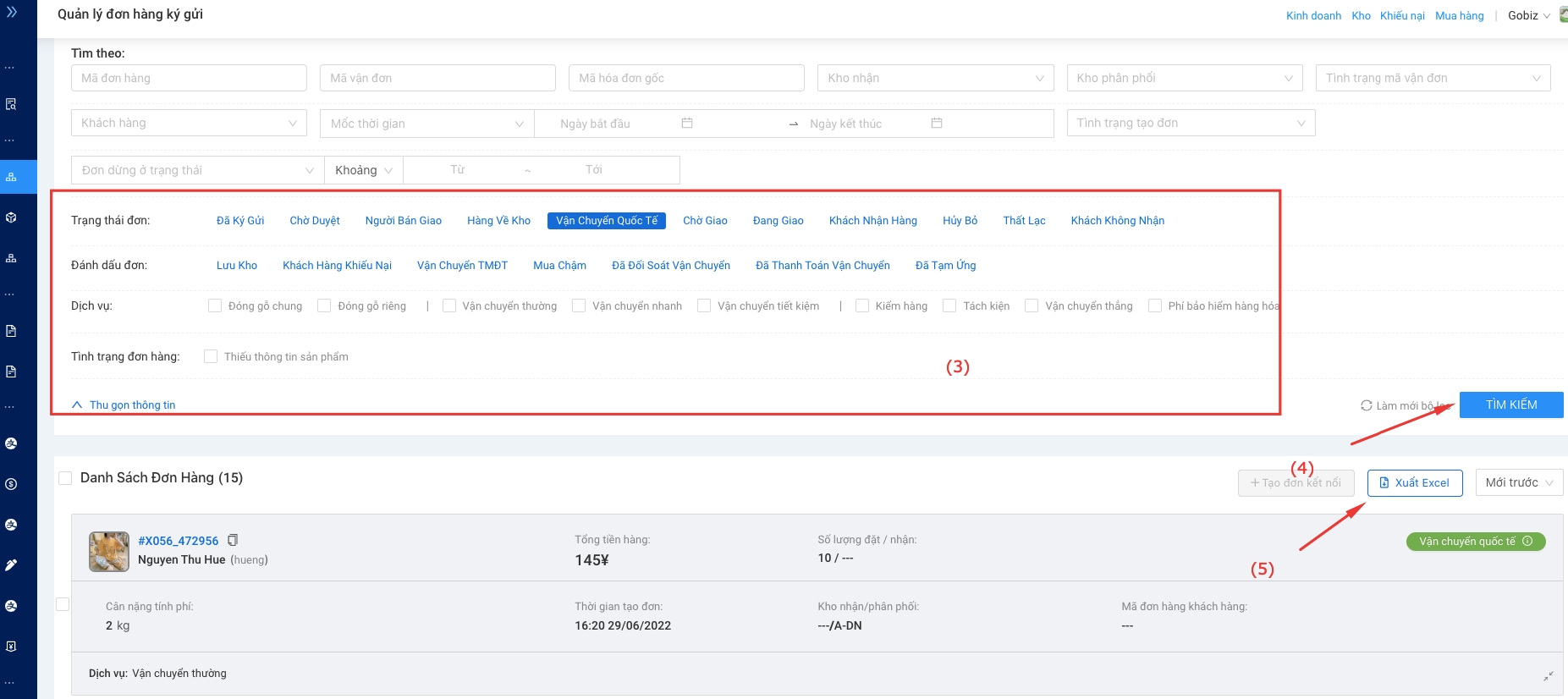The image size is (1568, 699).
Task: Collapse the order card with shrink arrows icon
Action: tap(1548, 676)
